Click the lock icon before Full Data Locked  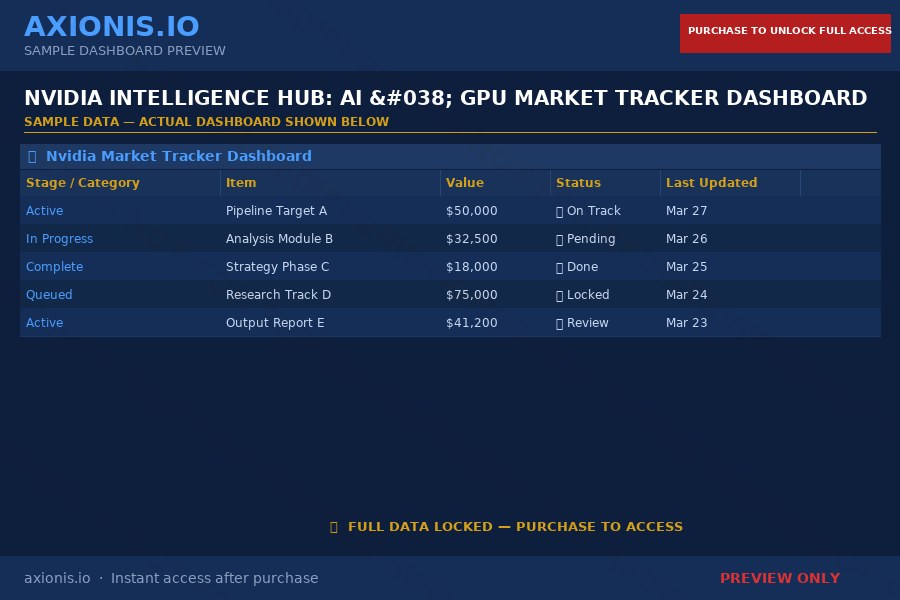click(334, 527)
